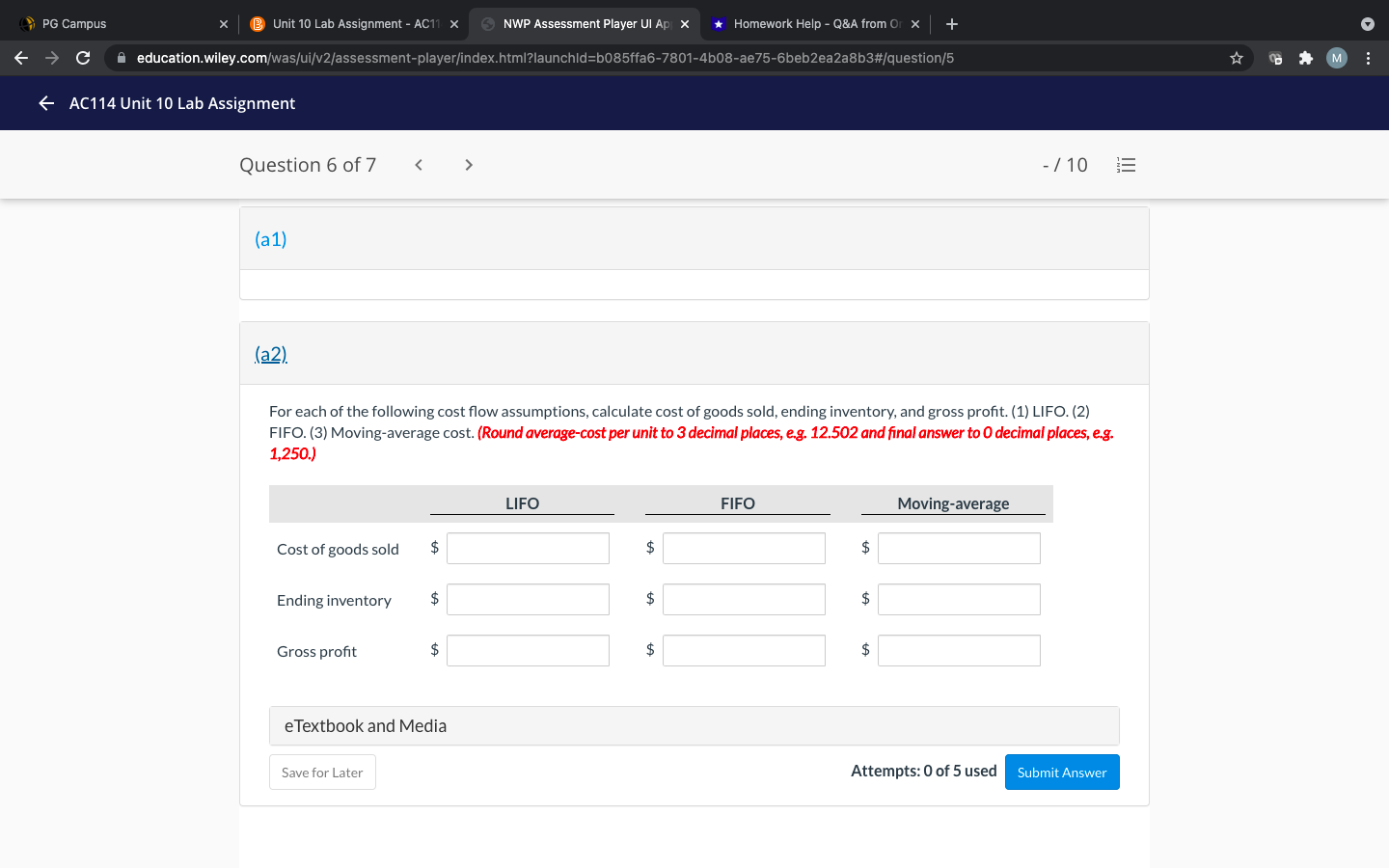Click the padlock icon in the address bar
Image resolution: width=1389 pixels, height=868 pixels.
pyautogui.click(x=122, y=58)
